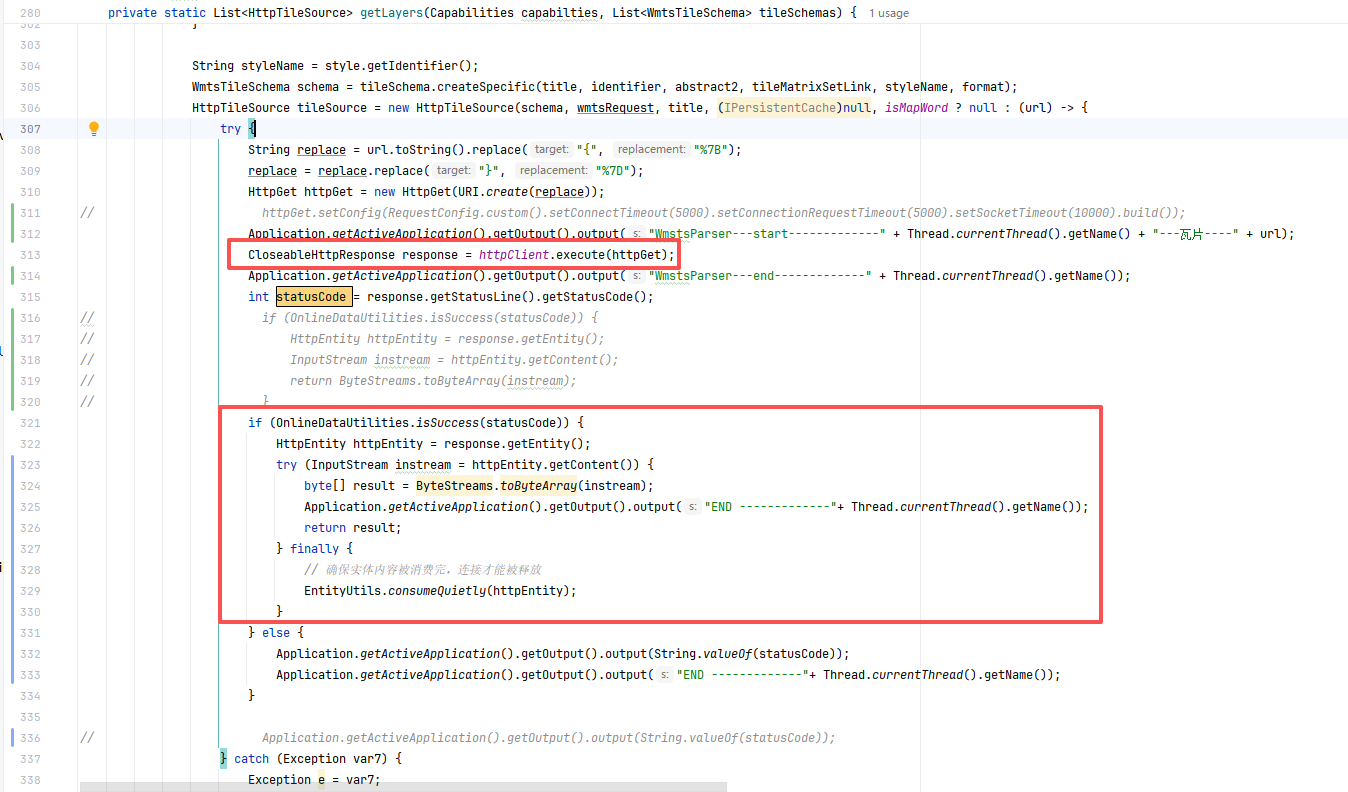
Task: Click the IPersistentCache cast on line 306
Action: click(779, 108)
